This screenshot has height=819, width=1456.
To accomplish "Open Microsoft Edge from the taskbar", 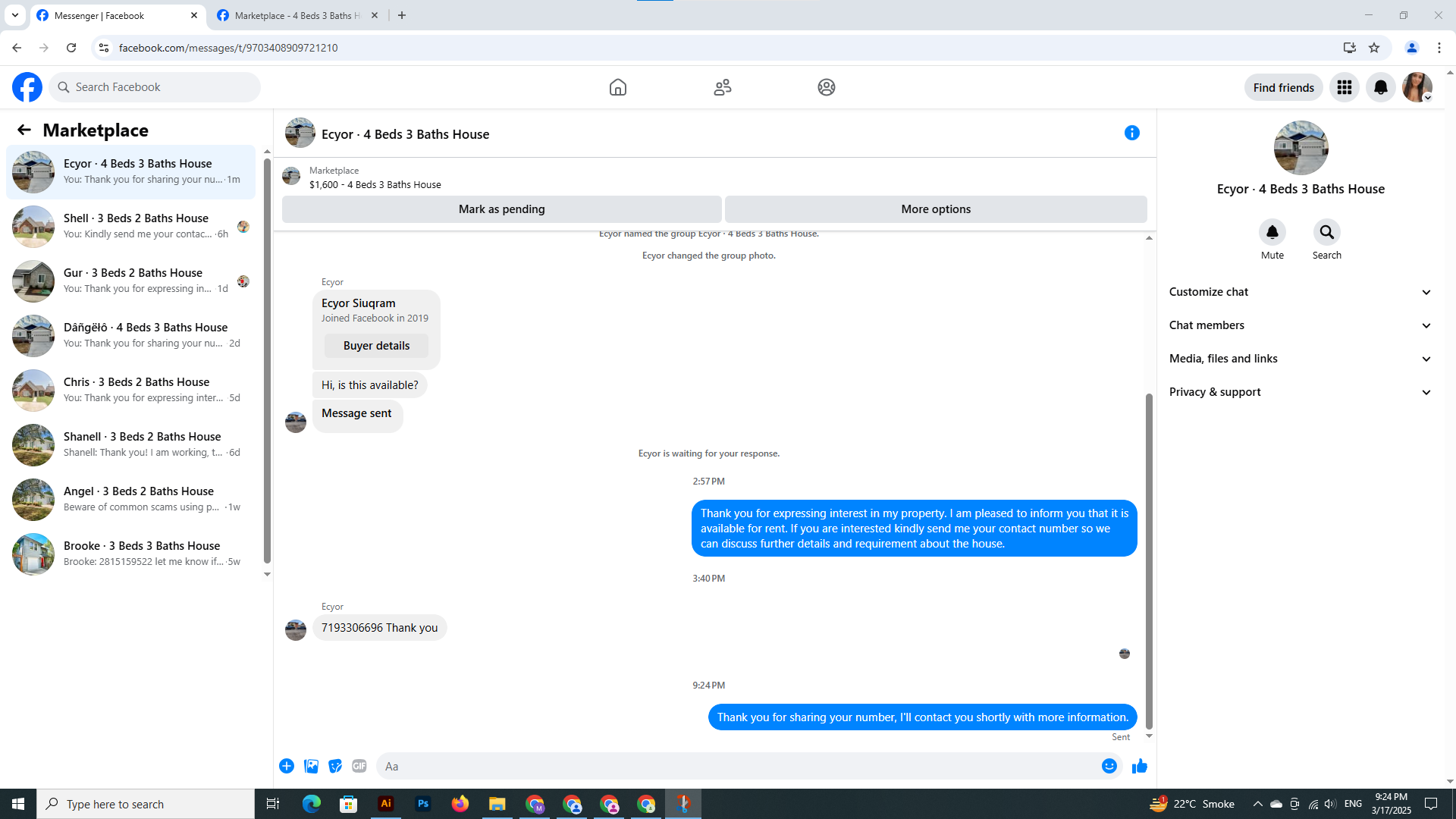I will point(312,804).
